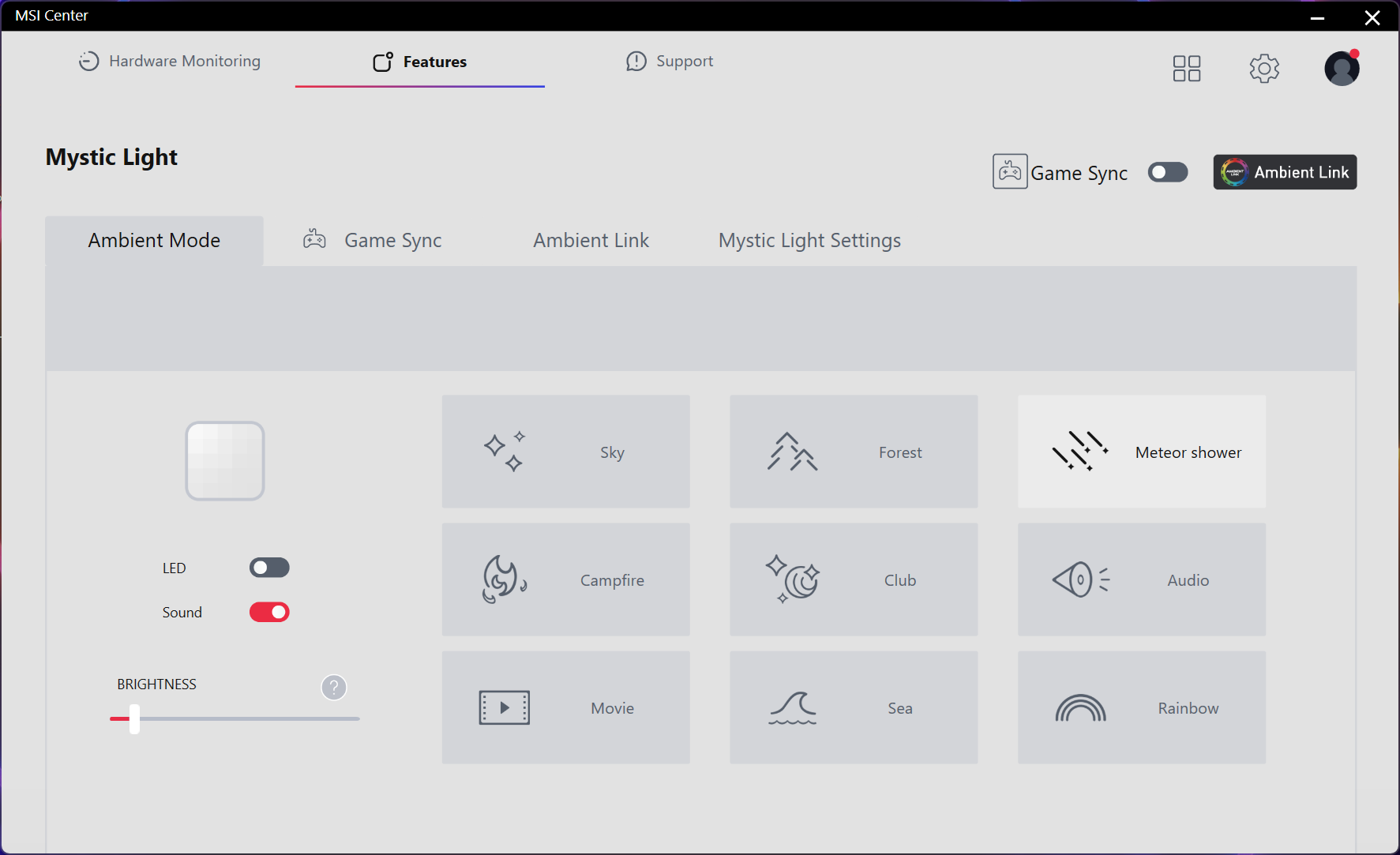Click the Sea label text
The image size is (1400, 855).
900,708
